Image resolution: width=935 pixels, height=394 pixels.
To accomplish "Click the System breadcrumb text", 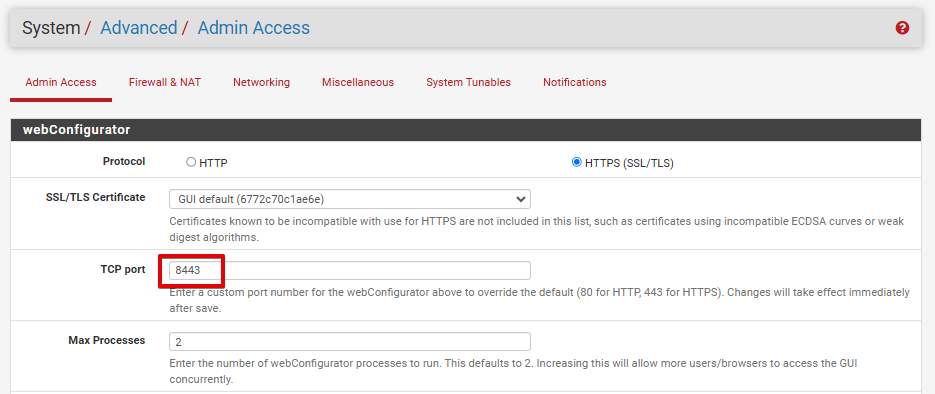I will click(51, 28).
